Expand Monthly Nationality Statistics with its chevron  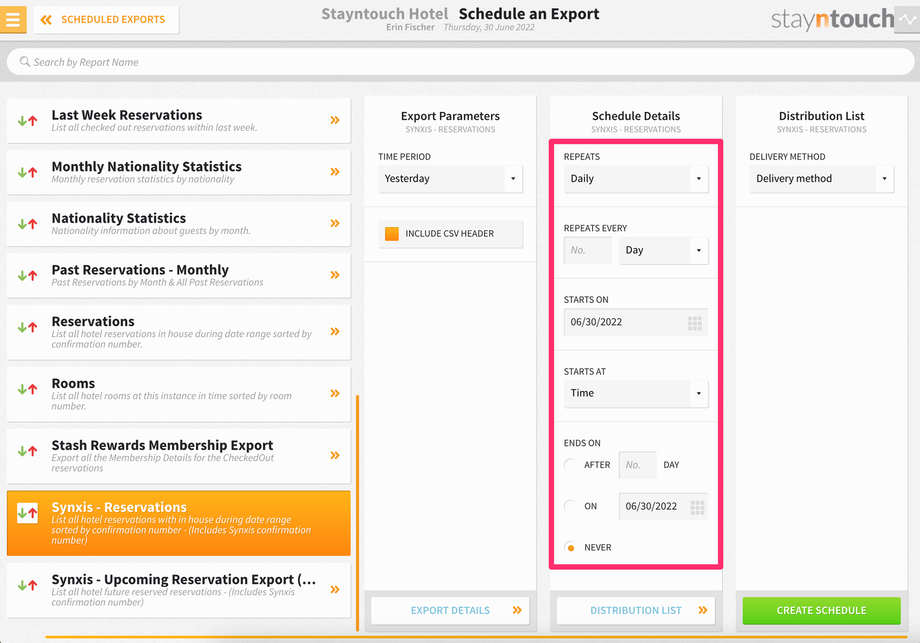pos(335,172)
